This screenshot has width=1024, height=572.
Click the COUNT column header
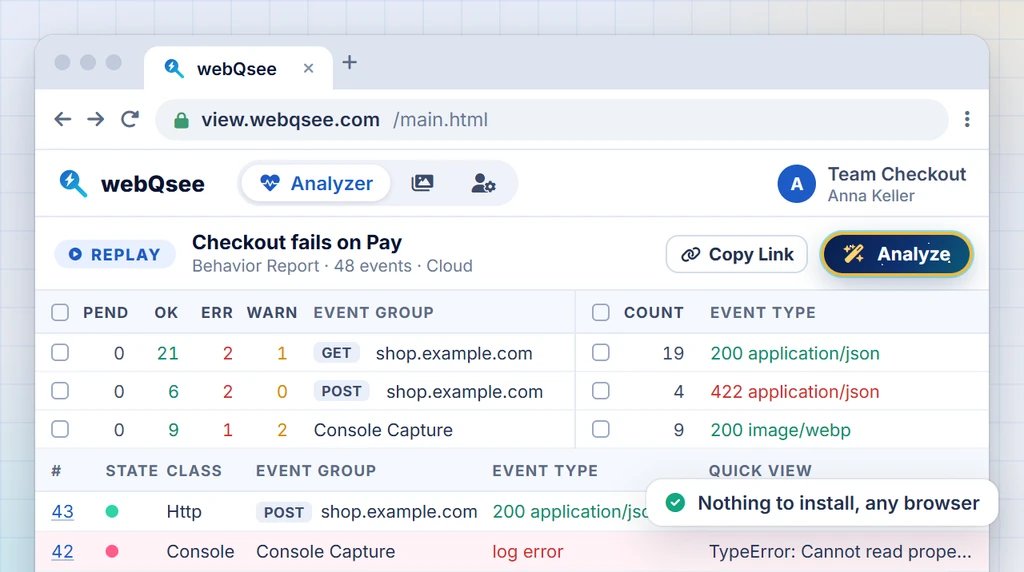pos(654,313)
